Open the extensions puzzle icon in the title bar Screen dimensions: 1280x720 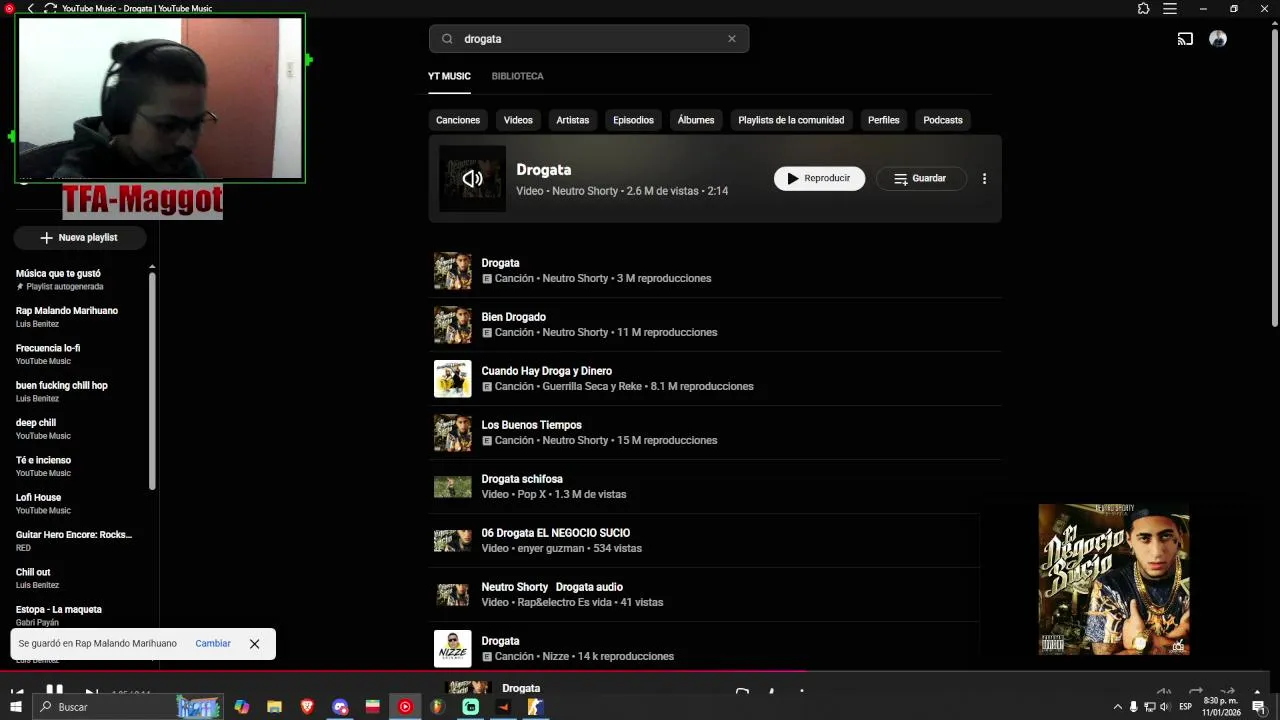pyautogui.click(x=1144, y=8)
